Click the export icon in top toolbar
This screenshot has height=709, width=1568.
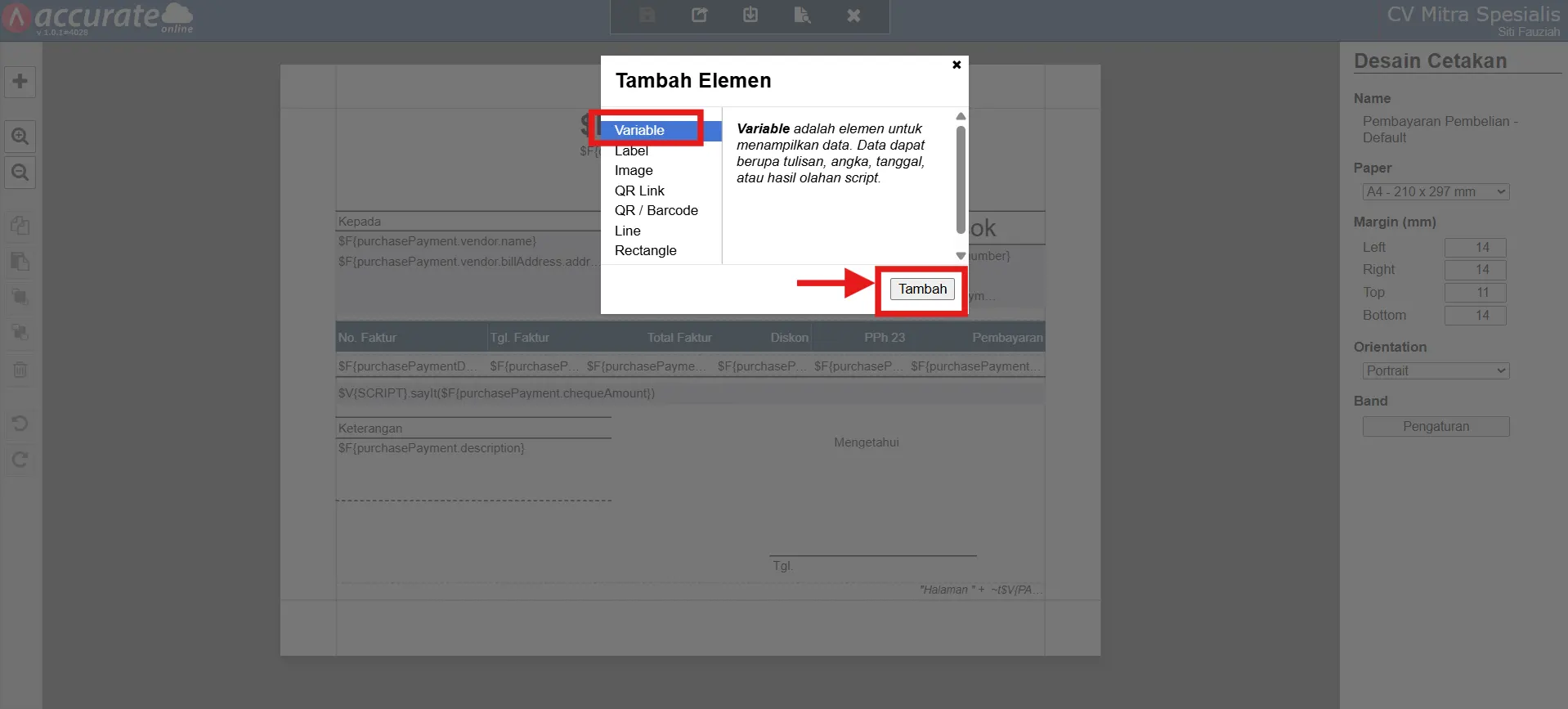pos(699,16)
